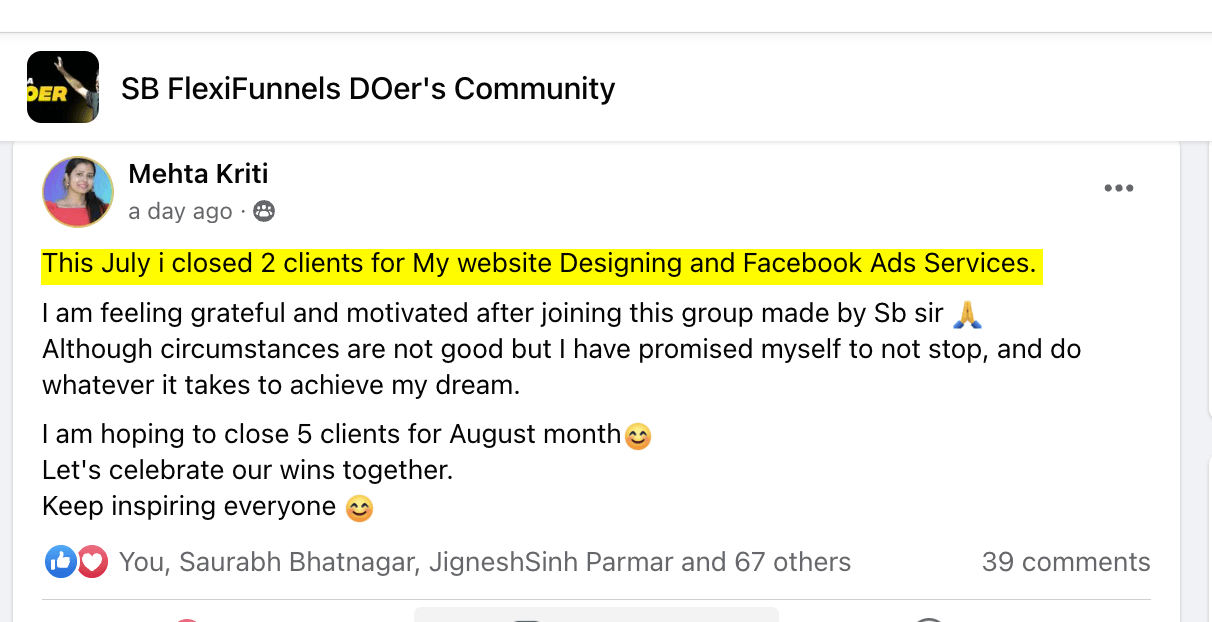Open the SB FlexiFunnels group logo

(63, 88)
